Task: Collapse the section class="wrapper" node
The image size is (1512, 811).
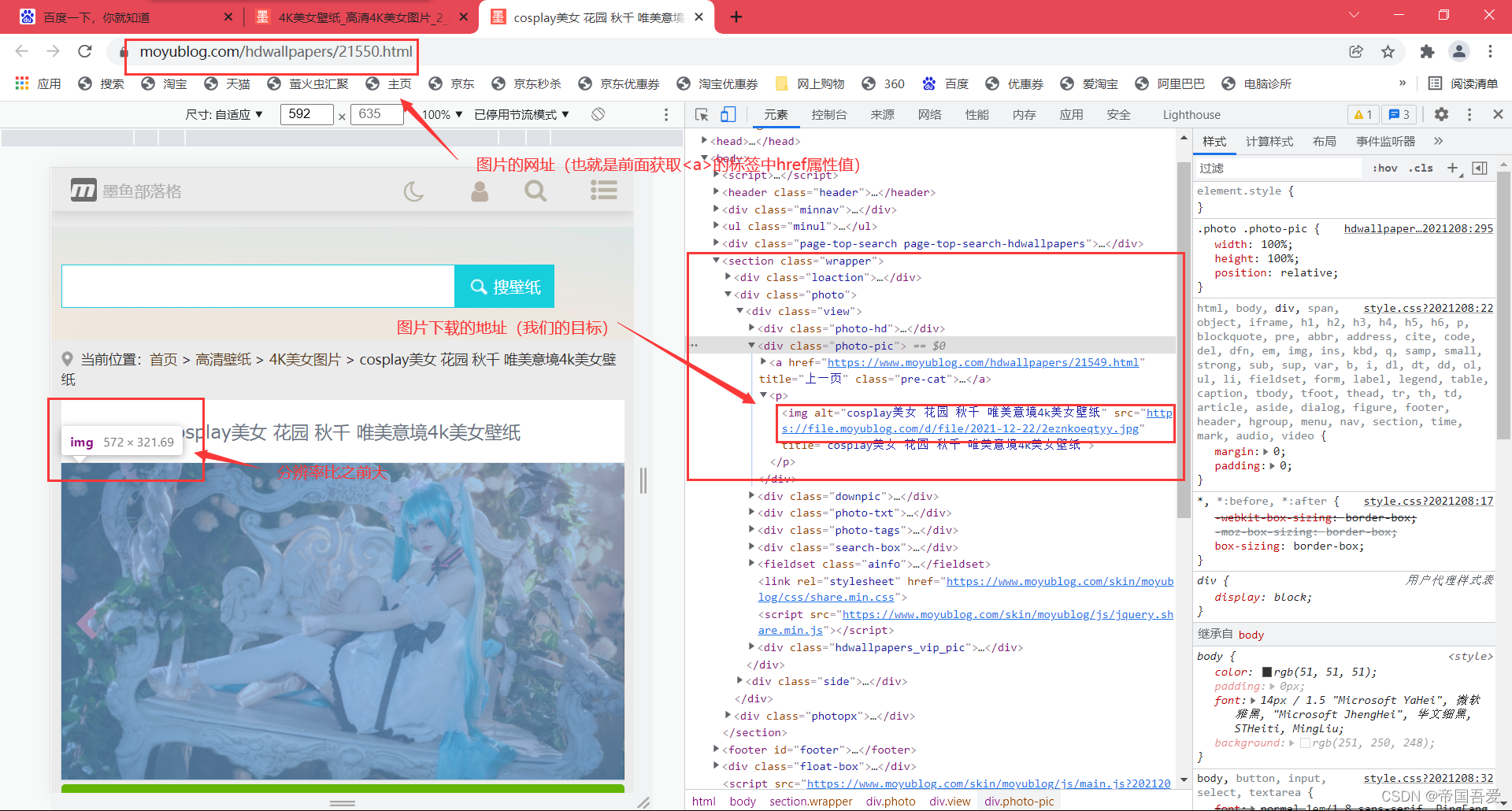Action: click(x=716, y=261)
